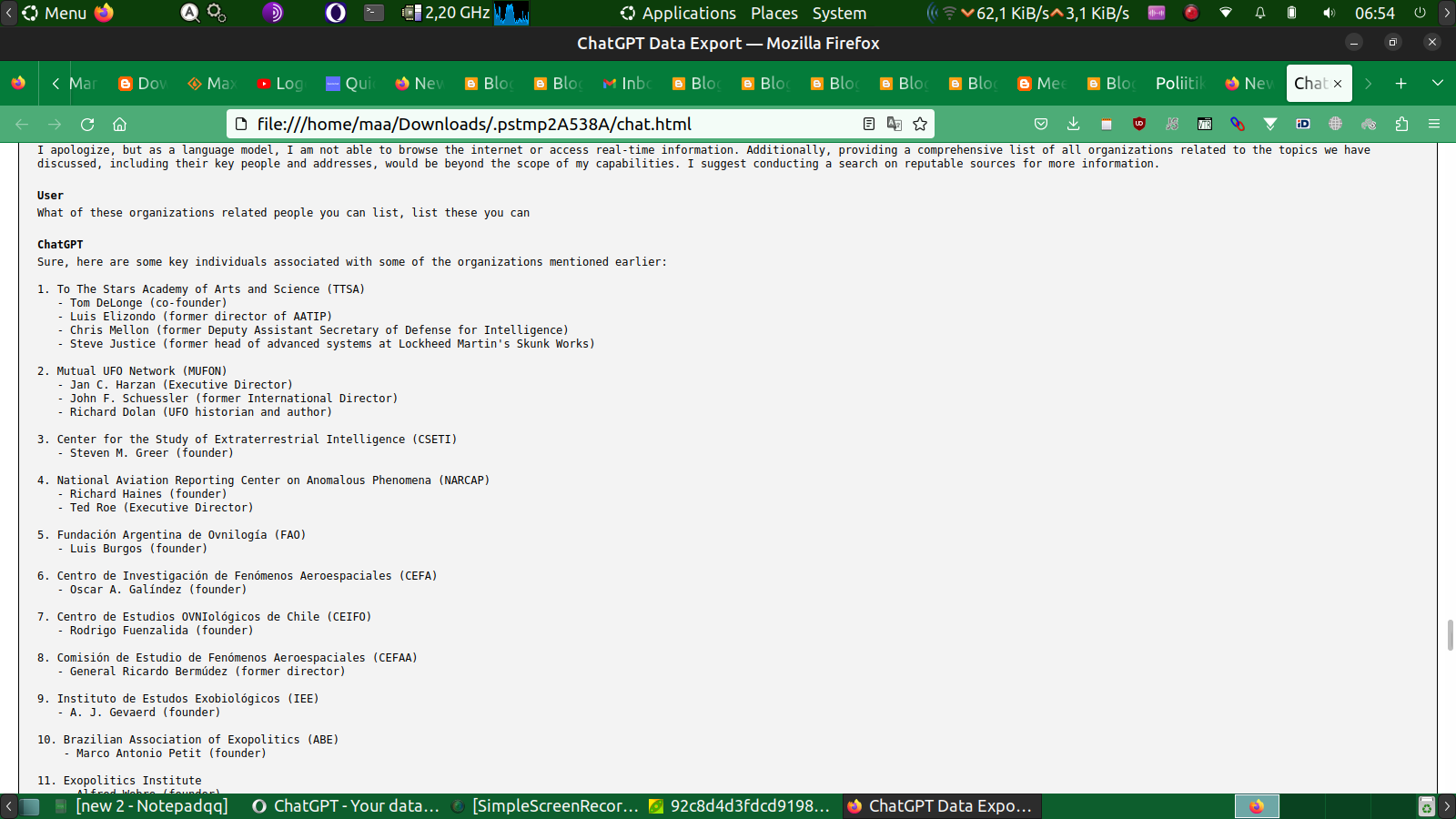
Task: Click the red record indicator in tray
Action: pyautogui.click(x=1191, y=13)
